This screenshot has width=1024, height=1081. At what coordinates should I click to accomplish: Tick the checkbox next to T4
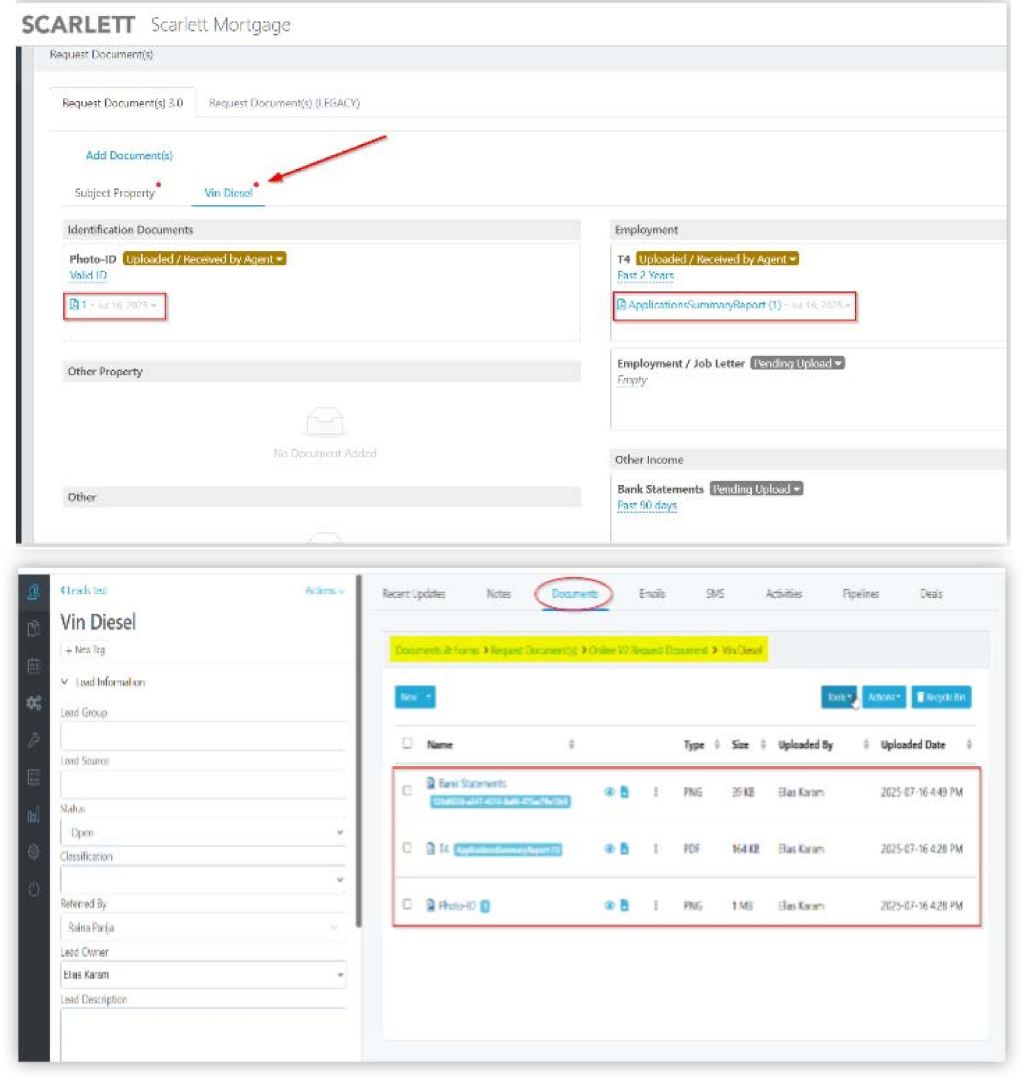point(407,848)
